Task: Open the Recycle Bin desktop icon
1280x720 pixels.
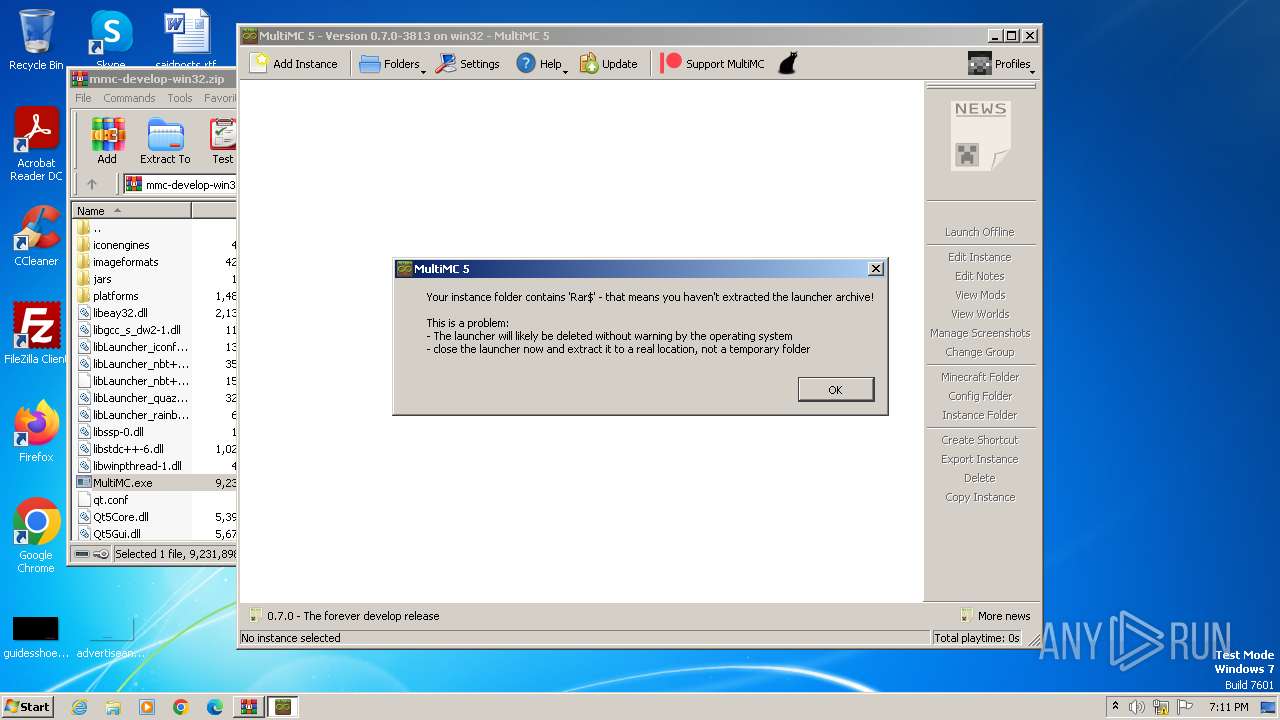Action: pos(36,39)
